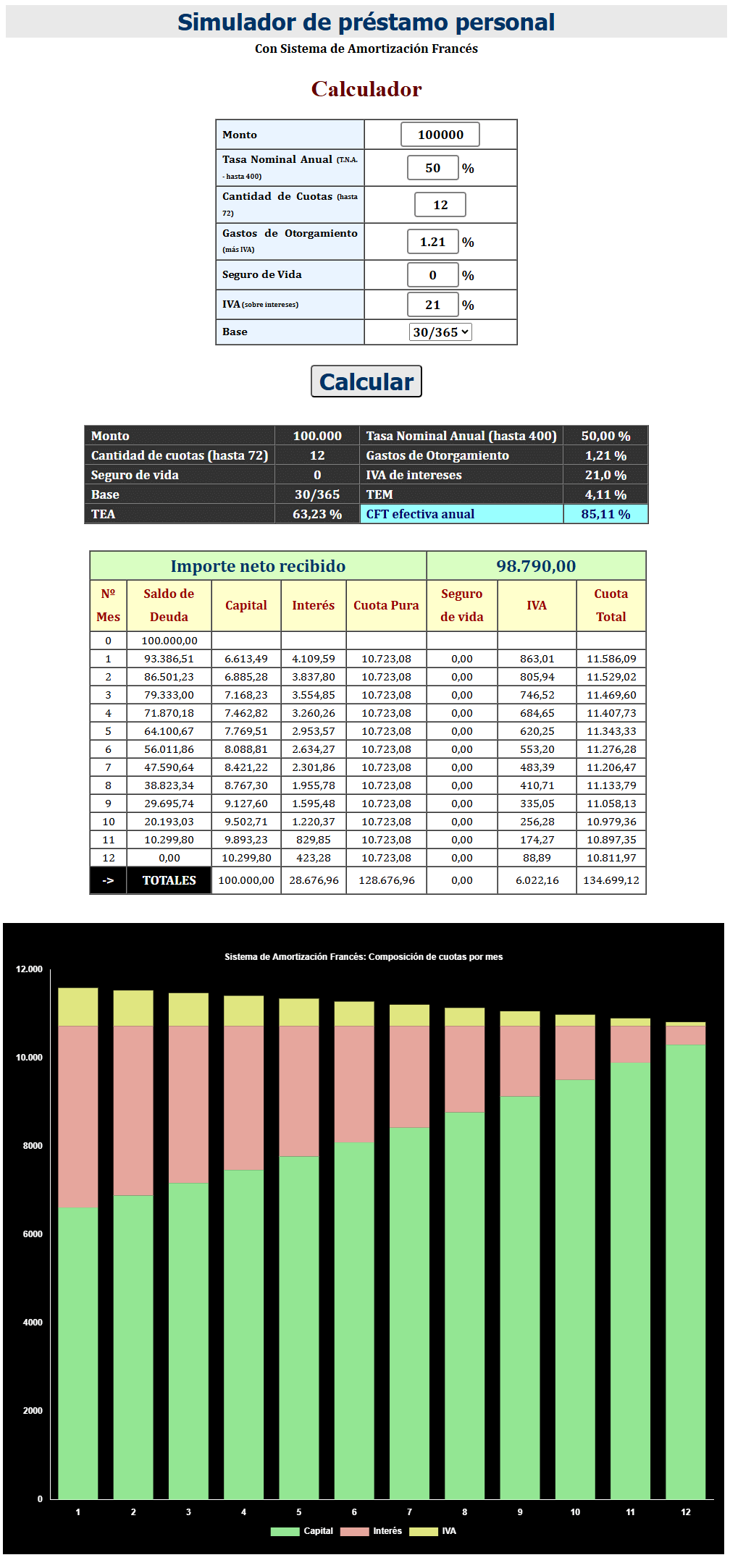Click cuota total 11.407,73 in month 4
Screen dimensions: 730x1568
point(611,713)
